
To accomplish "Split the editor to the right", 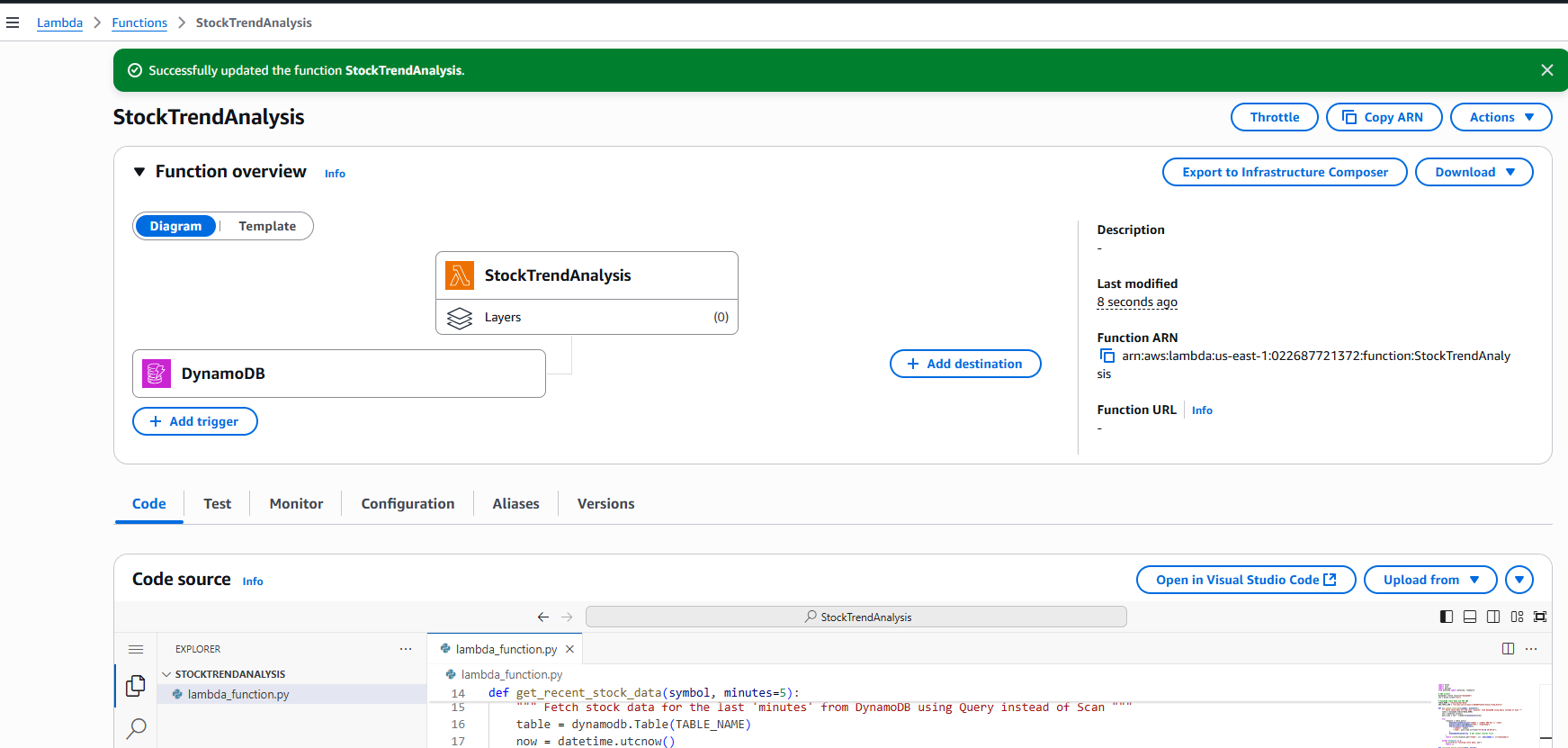I will pos(1508,649).
